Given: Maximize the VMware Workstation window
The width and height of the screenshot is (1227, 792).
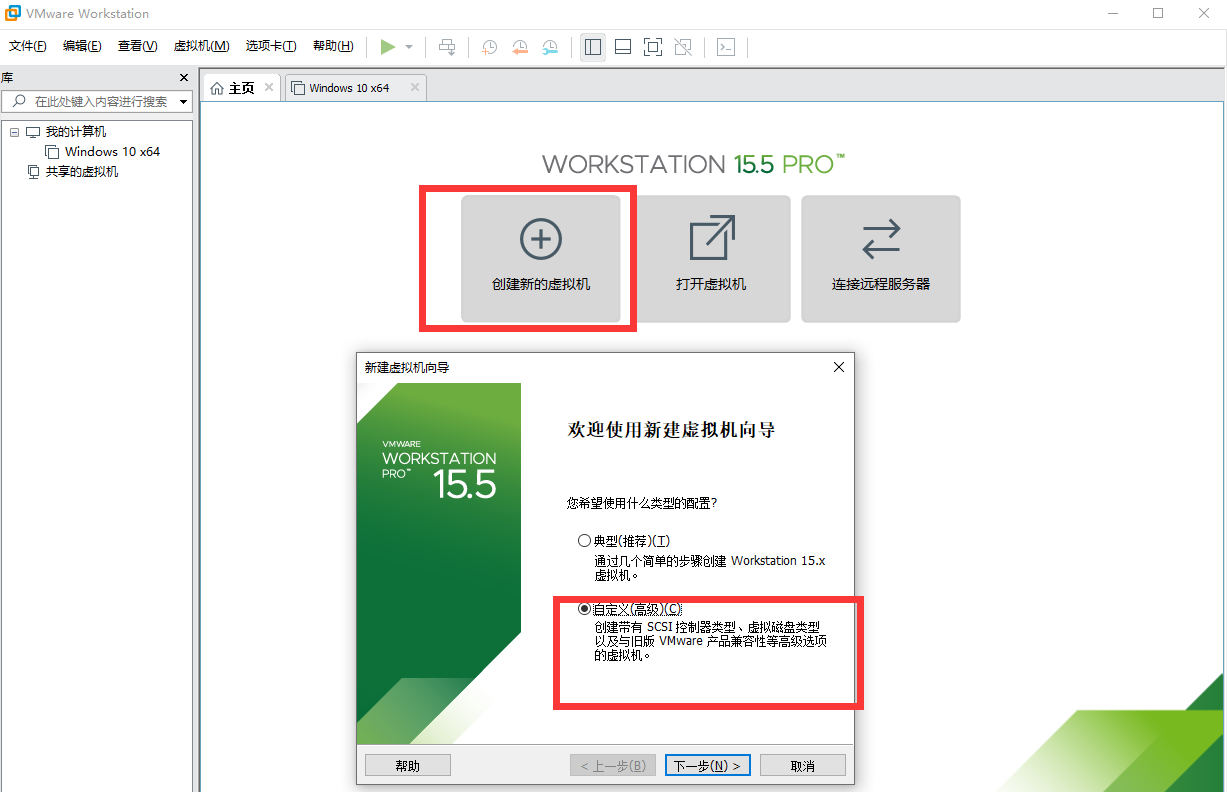Looking at the screenshot, I should [1158, 13].
